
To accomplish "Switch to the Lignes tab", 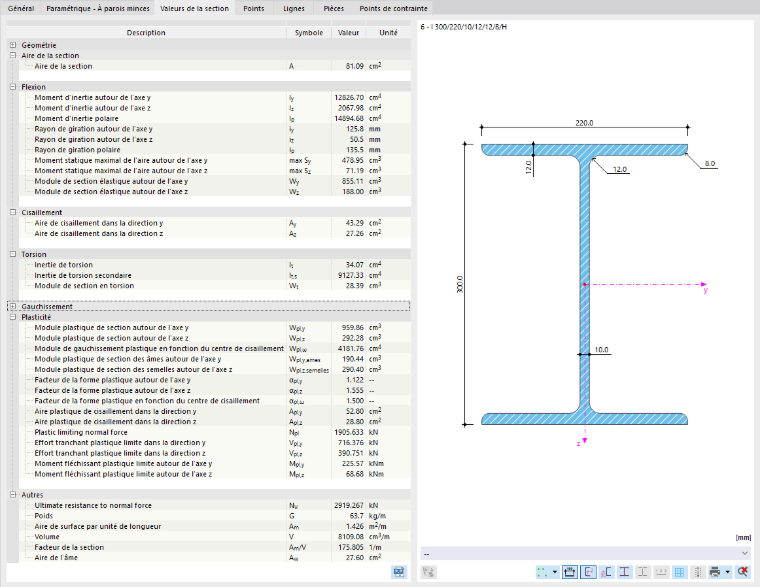I will point(294,8).
